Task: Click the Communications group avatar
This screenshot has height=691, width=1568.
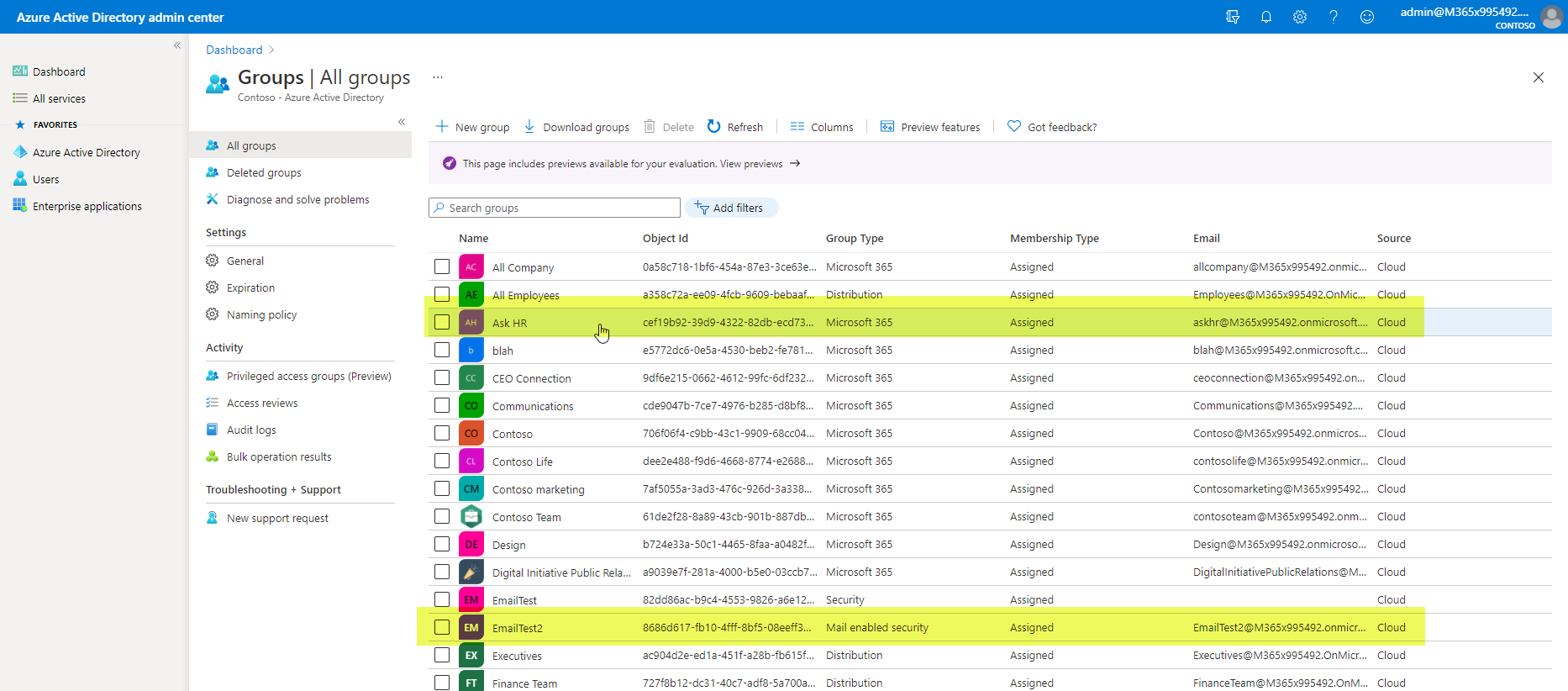Action: [x=471, y=406]
